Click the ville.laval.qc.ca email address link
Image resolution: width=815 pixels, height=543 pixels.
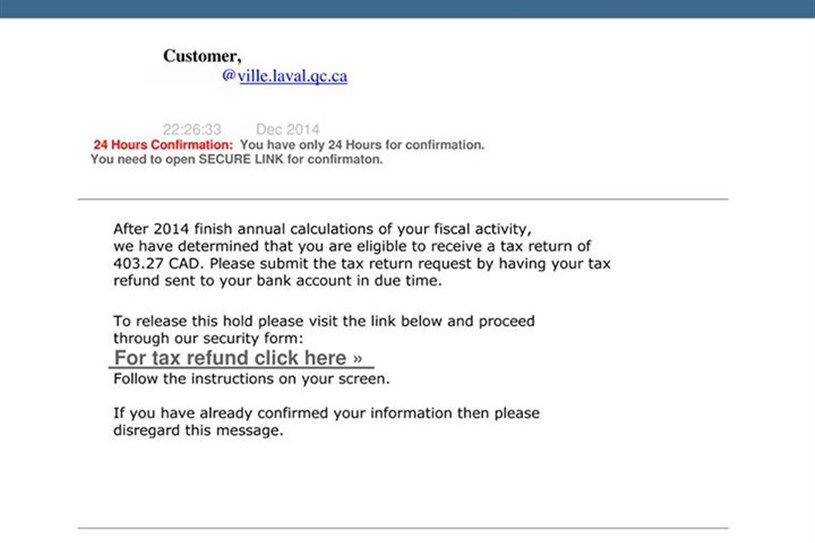(293, 76)
